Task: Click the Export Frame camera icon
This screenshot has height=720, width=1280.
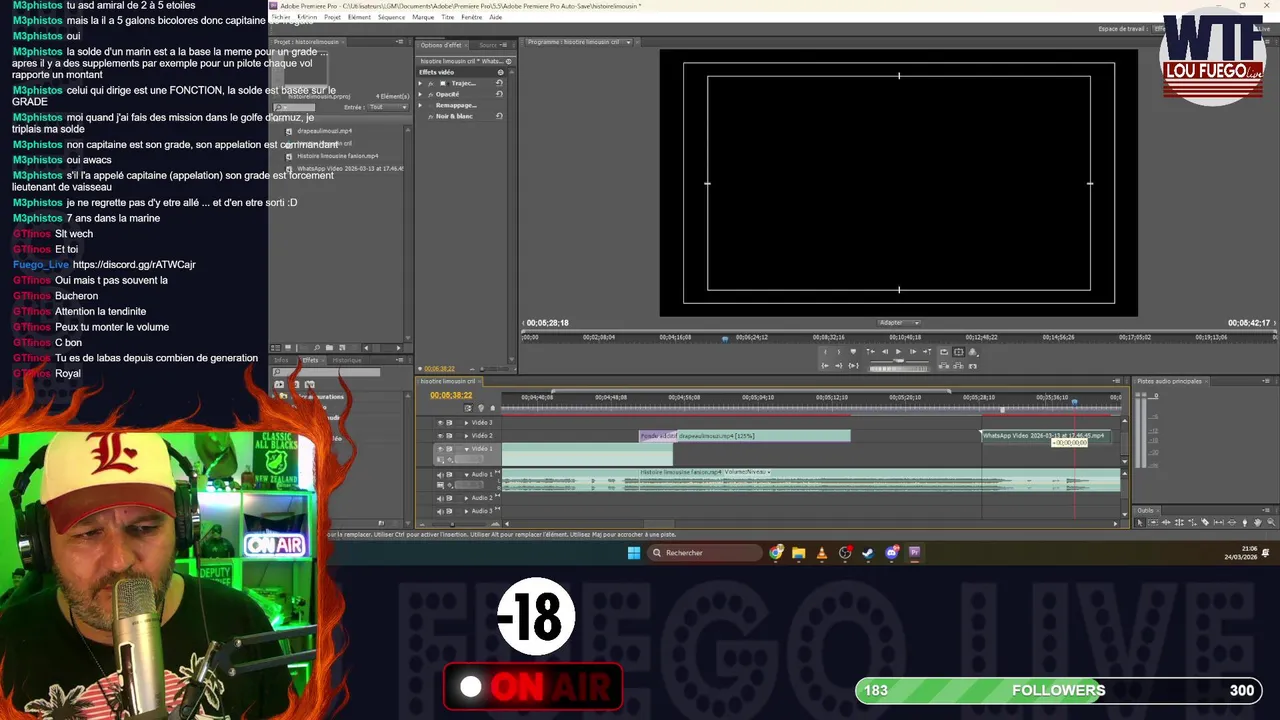Action: tap(973, 366)
